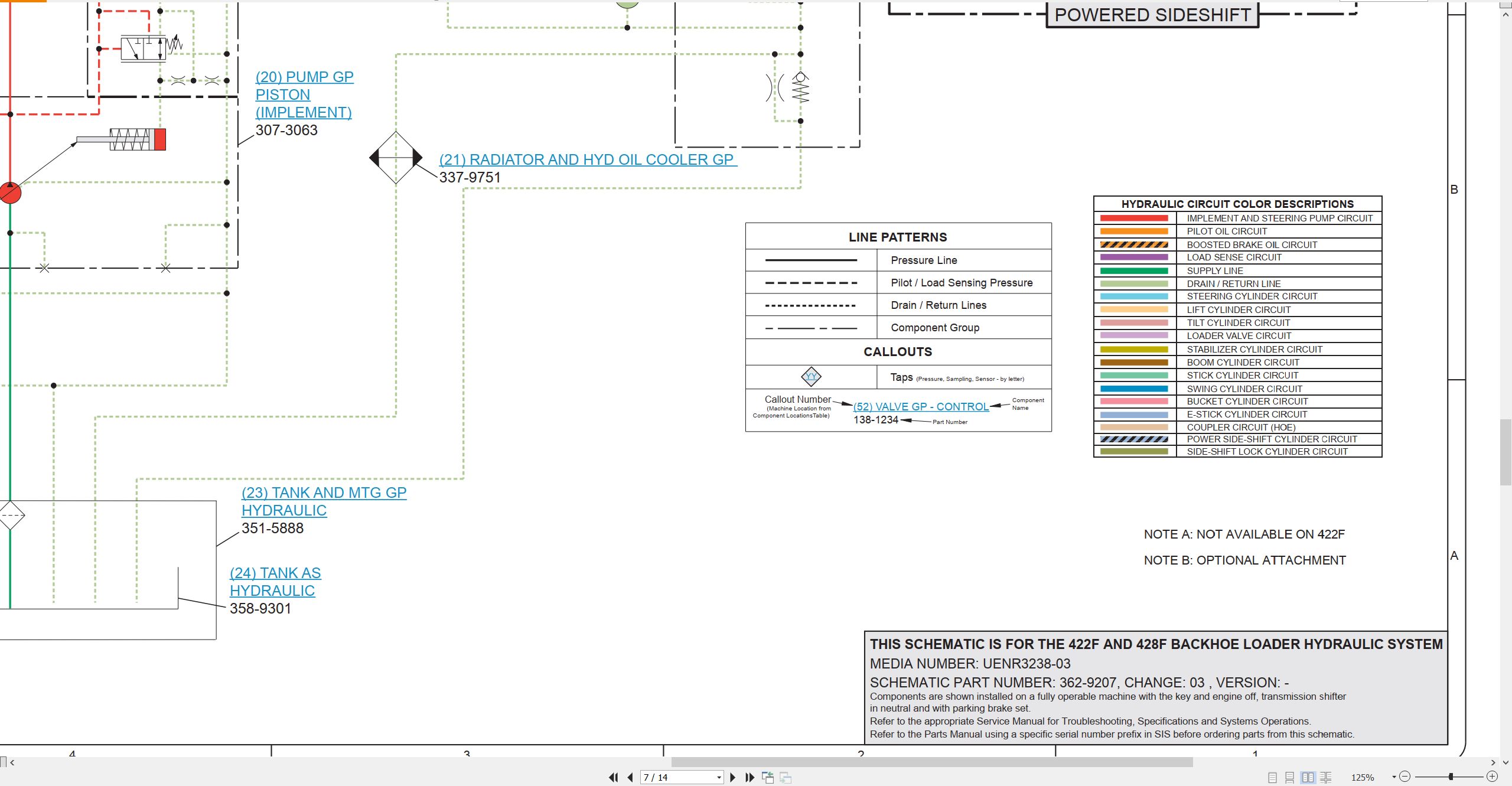Click the orange Pilot Oil Circuit swatch
Screen dimensions: 1512x786
point(1134,231)
